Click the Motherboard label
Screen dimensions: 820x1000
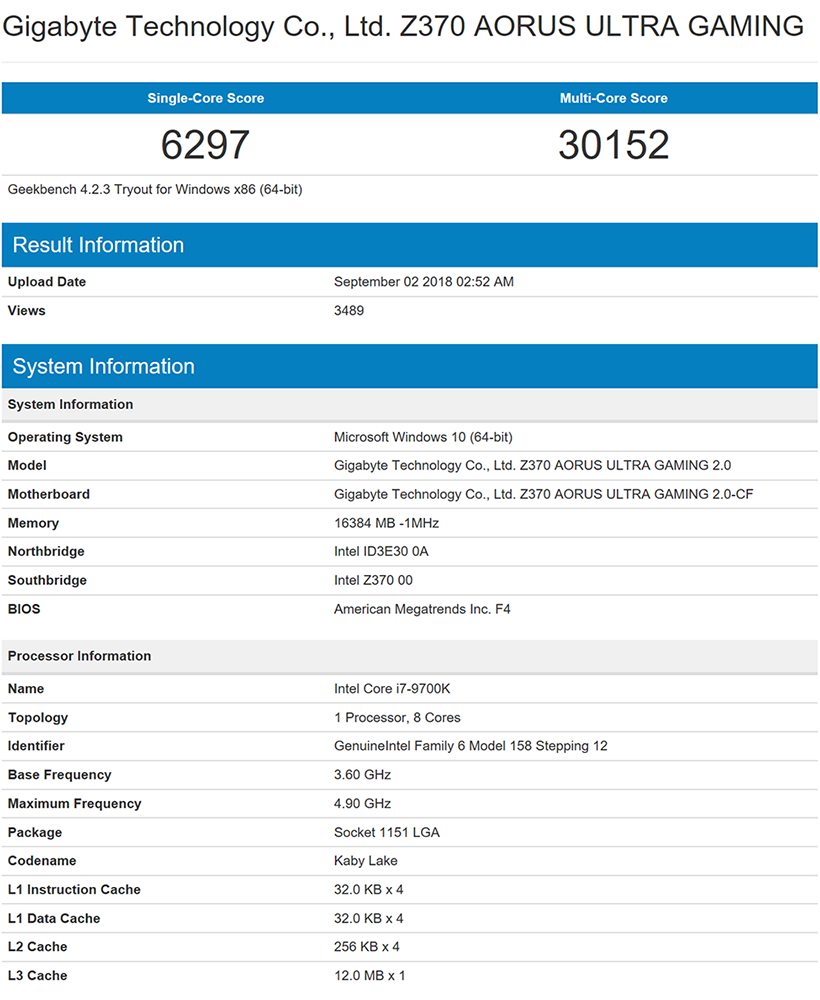tap(48, 494)
